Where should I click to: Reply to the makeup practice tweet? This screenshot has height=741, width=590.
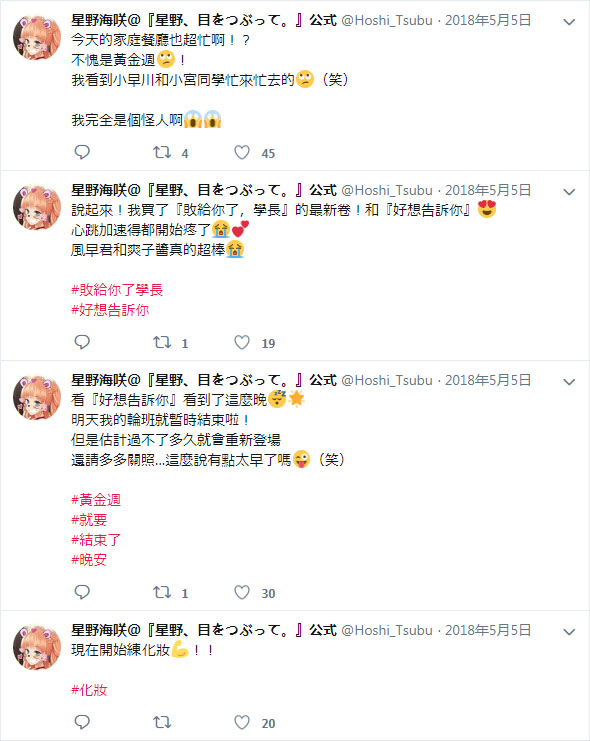82,722
